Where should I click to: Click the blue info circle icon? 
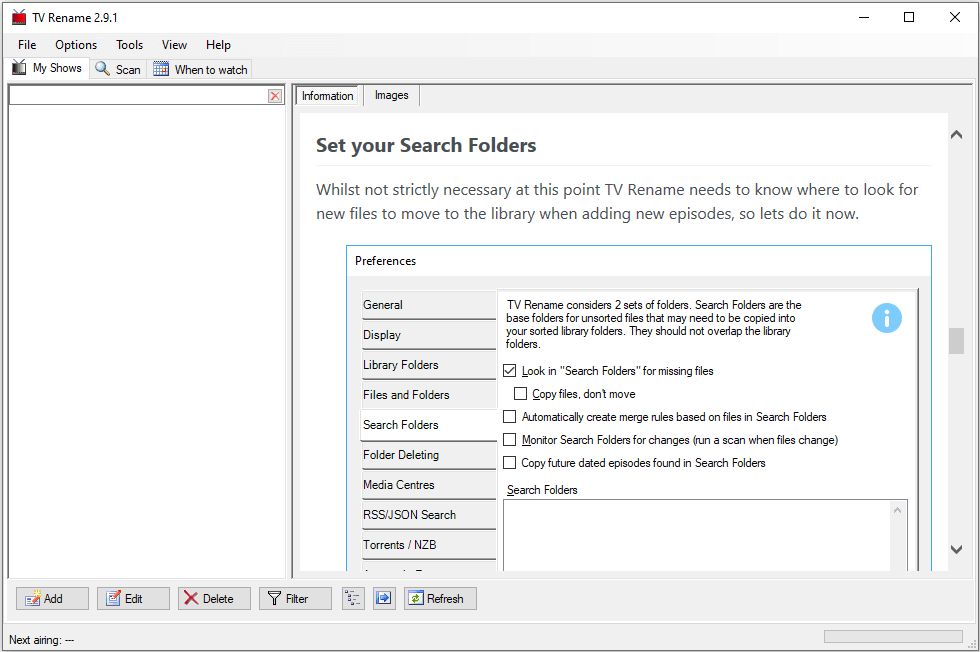tap(886, 318)
